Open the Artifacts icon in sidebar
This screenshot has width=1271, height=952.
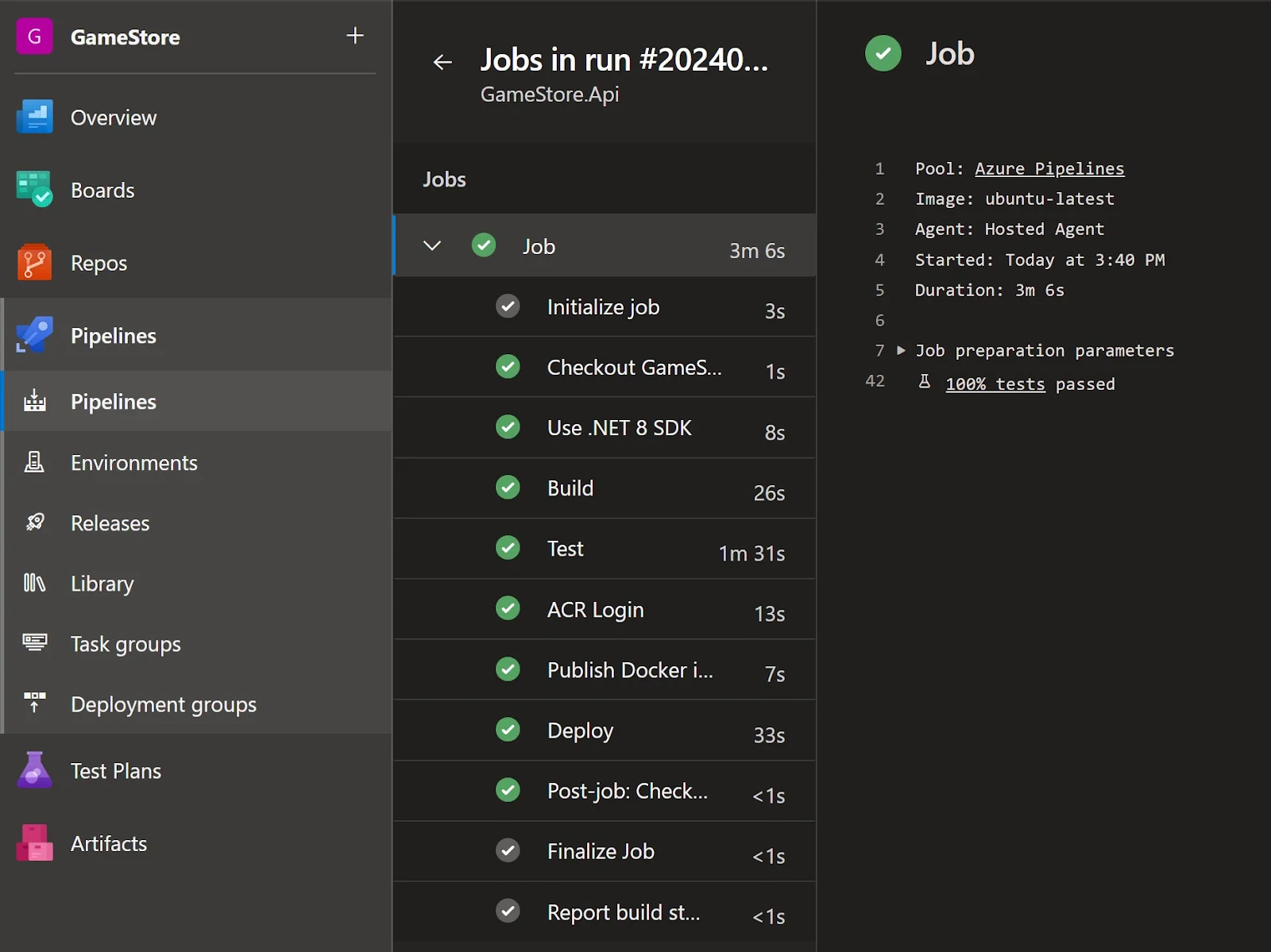[34, 843]
